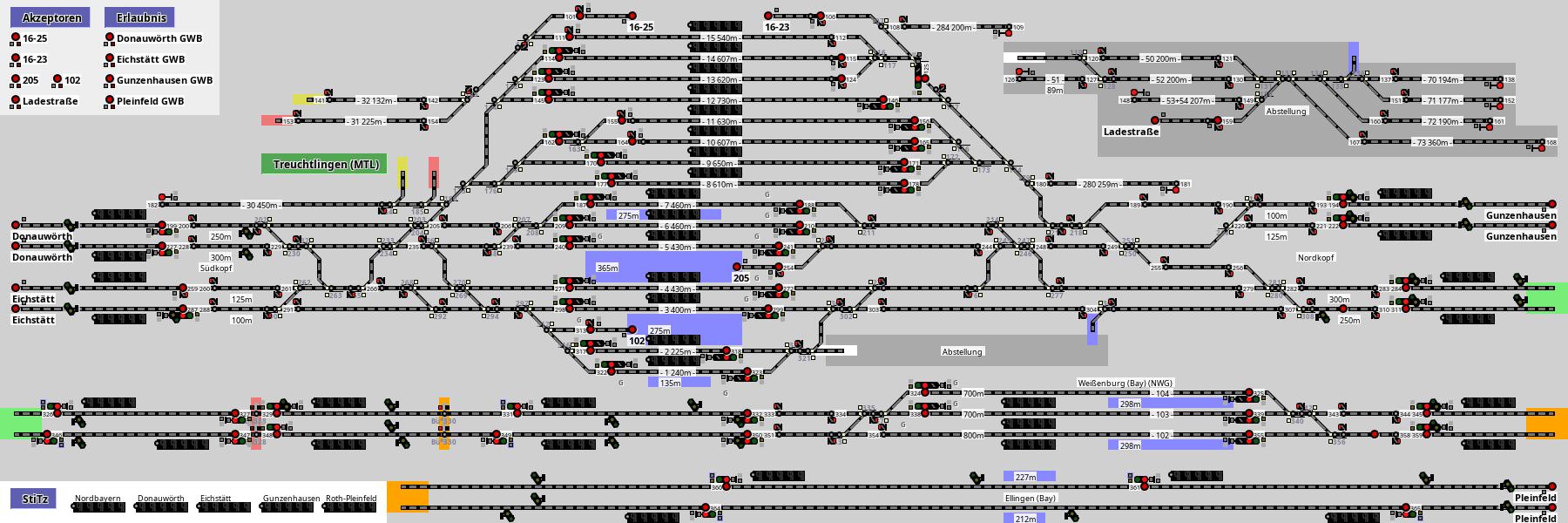Click red signal beside platform 205 label
Image resolution: width=1568 pixels, height=523 pixels.
[x=737, y=267]
